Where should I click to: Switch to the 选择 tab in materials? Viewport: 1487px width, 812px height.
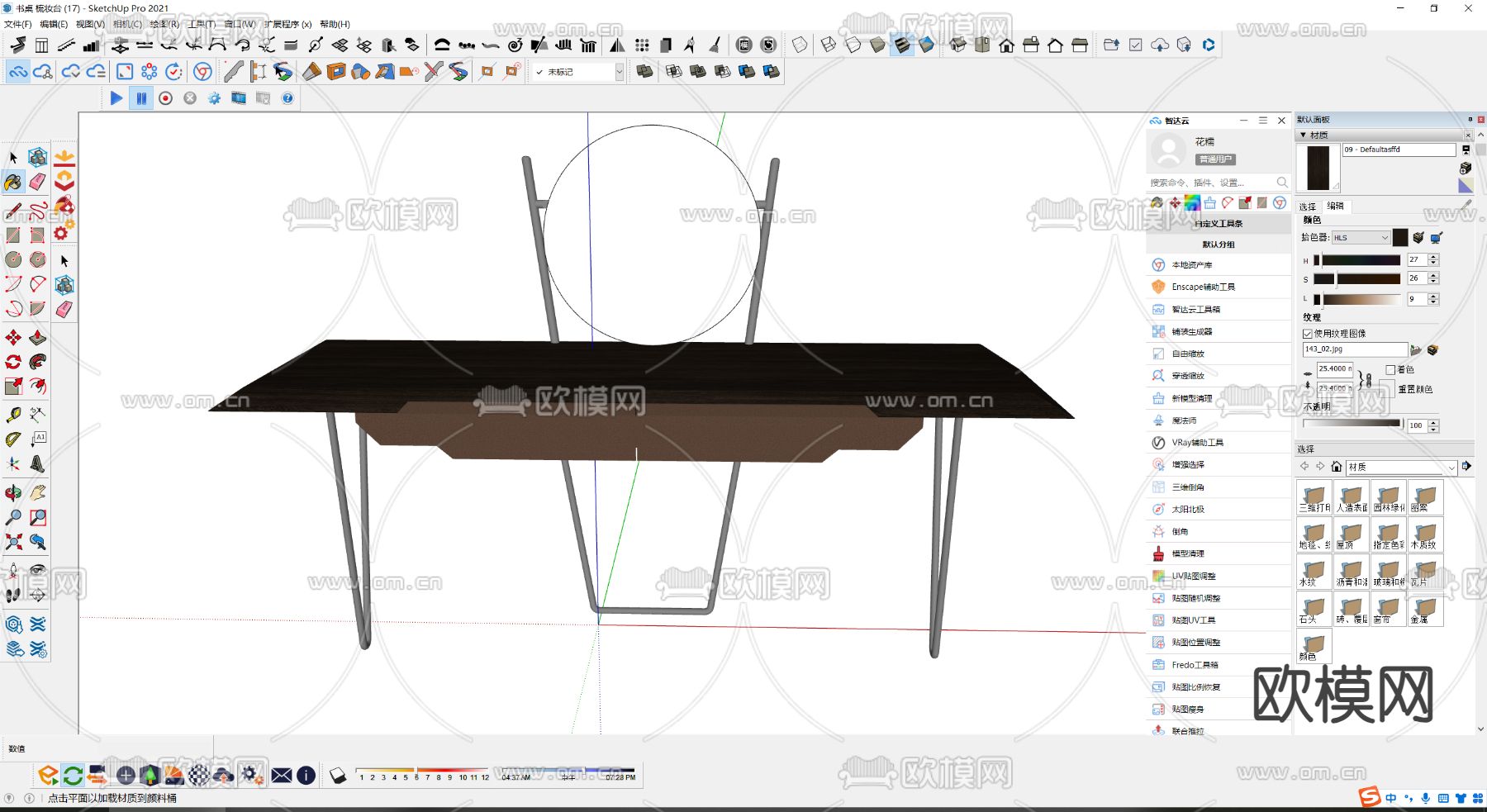[x=1307, y=207]
